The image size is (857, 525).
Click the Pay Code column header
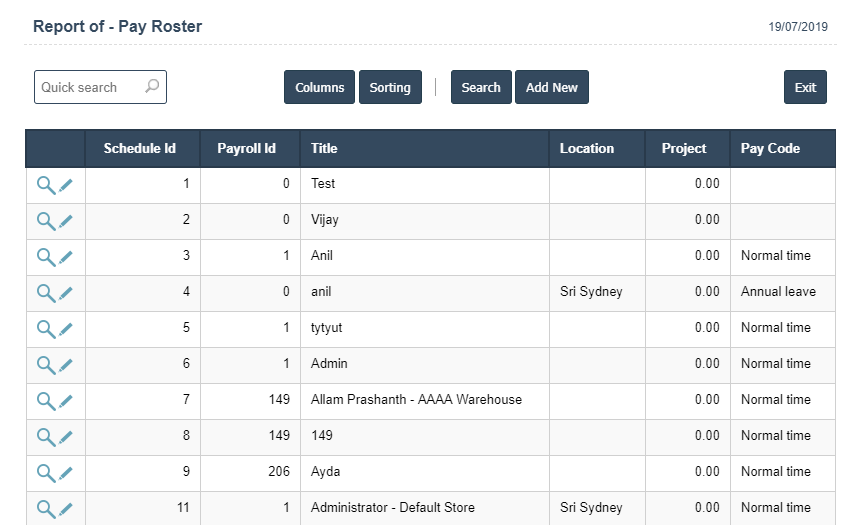(x=770, y=148)
